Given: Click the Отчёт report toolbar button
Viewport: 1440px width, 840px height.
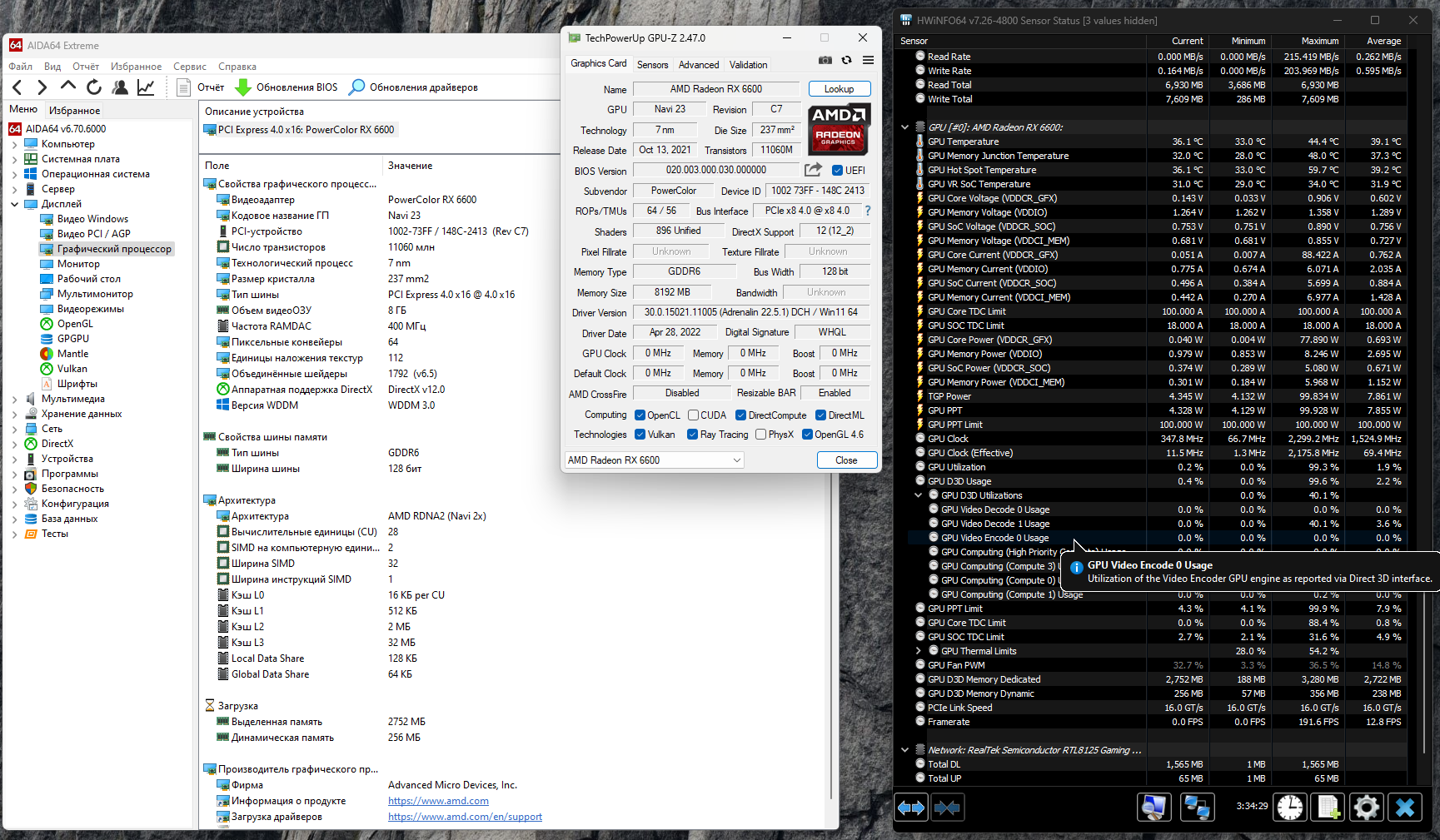Looking at the screenshot, I should pos(201,87).
